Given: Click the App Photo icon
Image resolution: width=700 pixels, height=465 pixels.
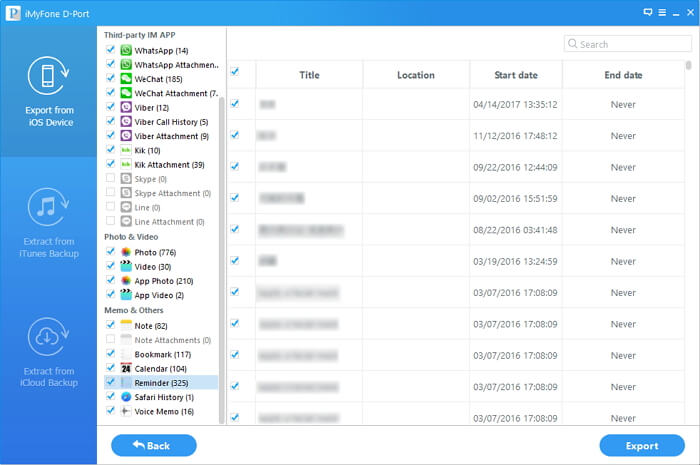Looking at the screenshot, I should (x=126, y=281).
